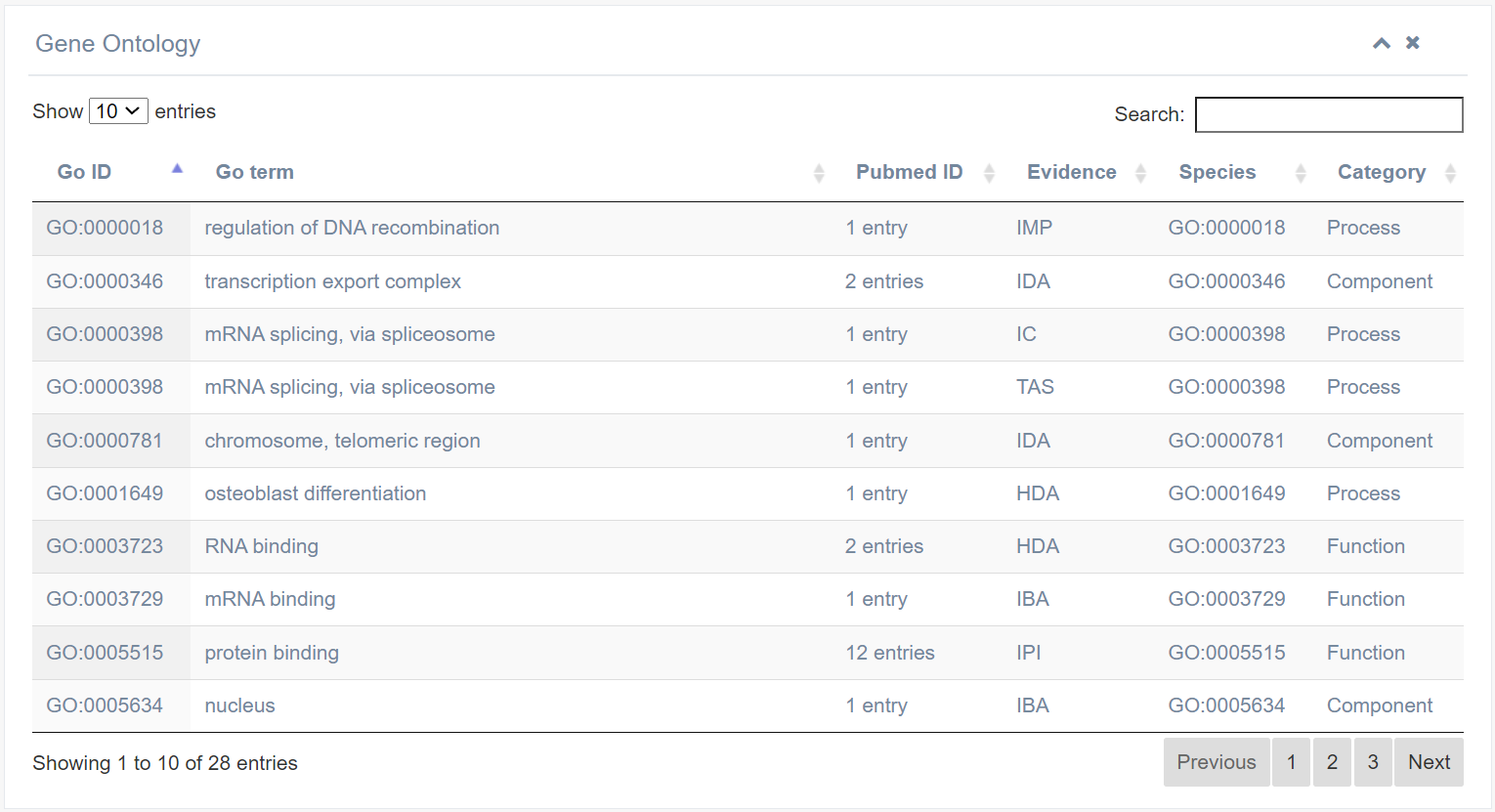1495x812 pixels.
Task: Open the Show entries count dropdown
Action: pos(118,111)
